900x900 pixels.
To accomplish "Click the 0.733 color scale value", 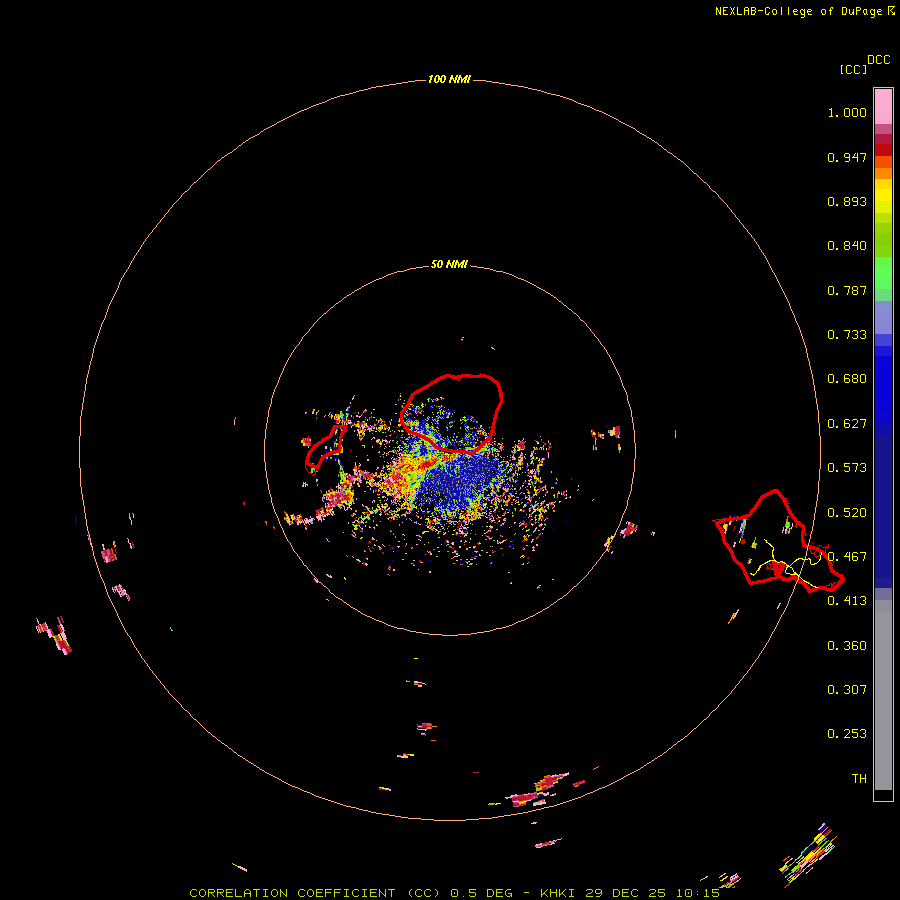I will pos(847,335).
